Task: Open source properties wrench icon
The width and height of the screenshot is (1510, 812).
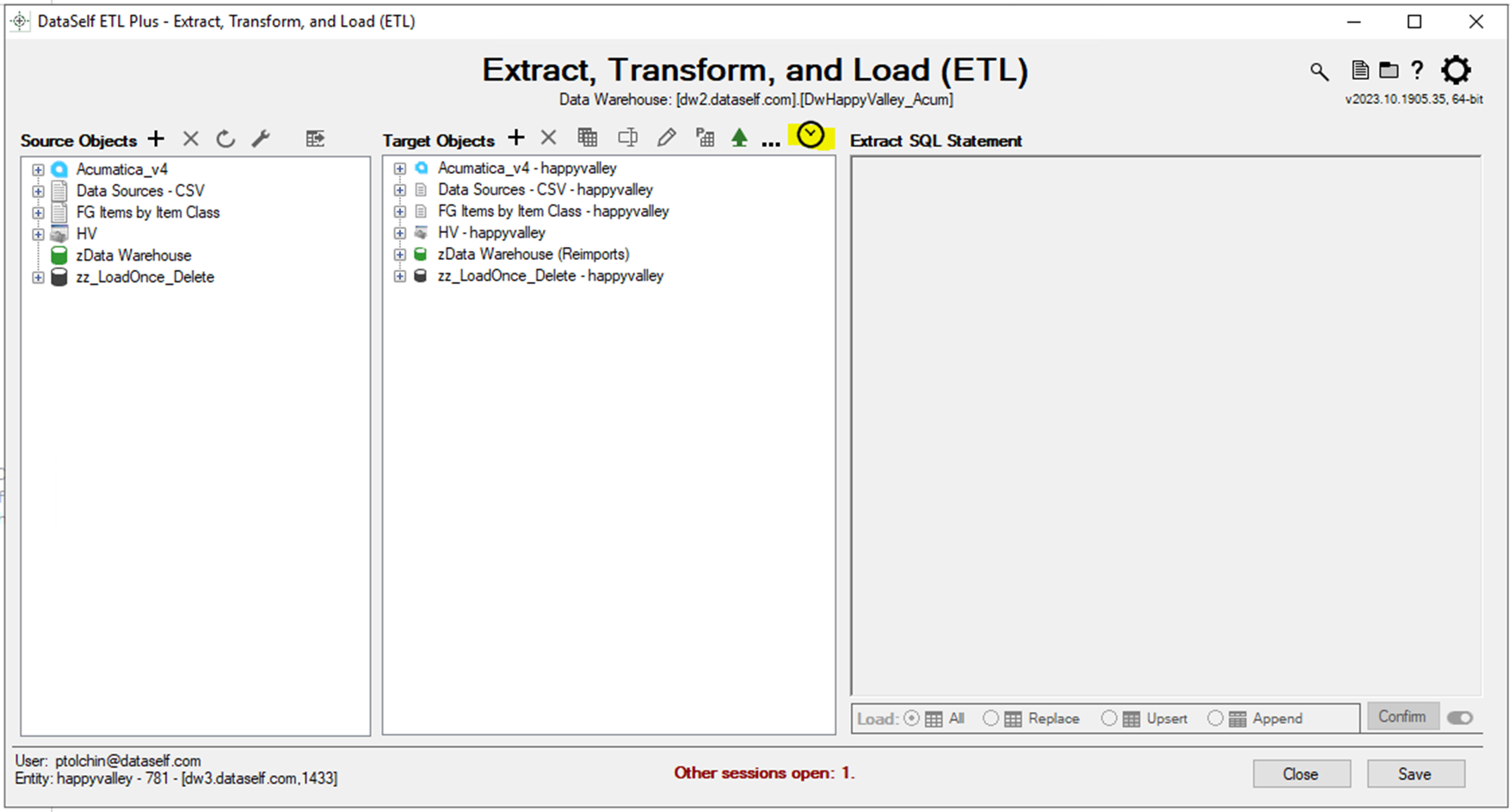Action: (261, 138)
